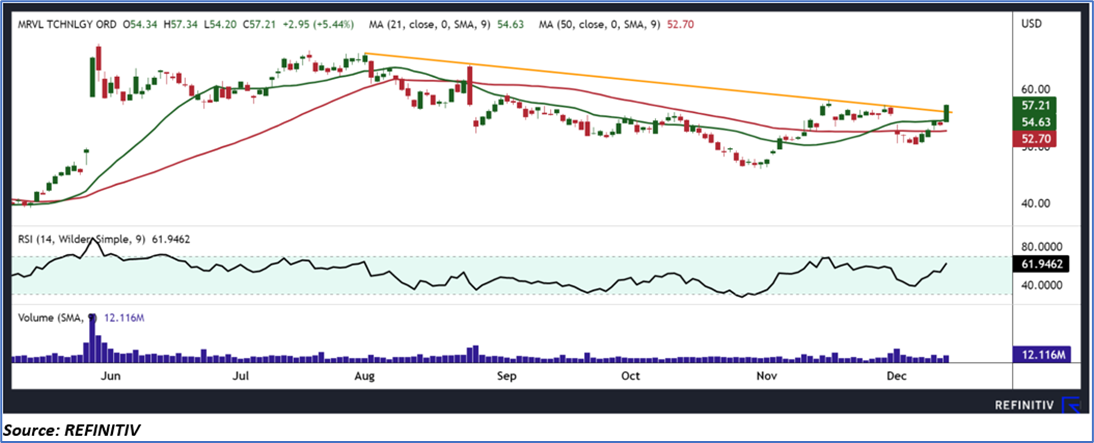
Task: Click the 80.0000 RSI axis label
Action: click(x=1044, y=248)
